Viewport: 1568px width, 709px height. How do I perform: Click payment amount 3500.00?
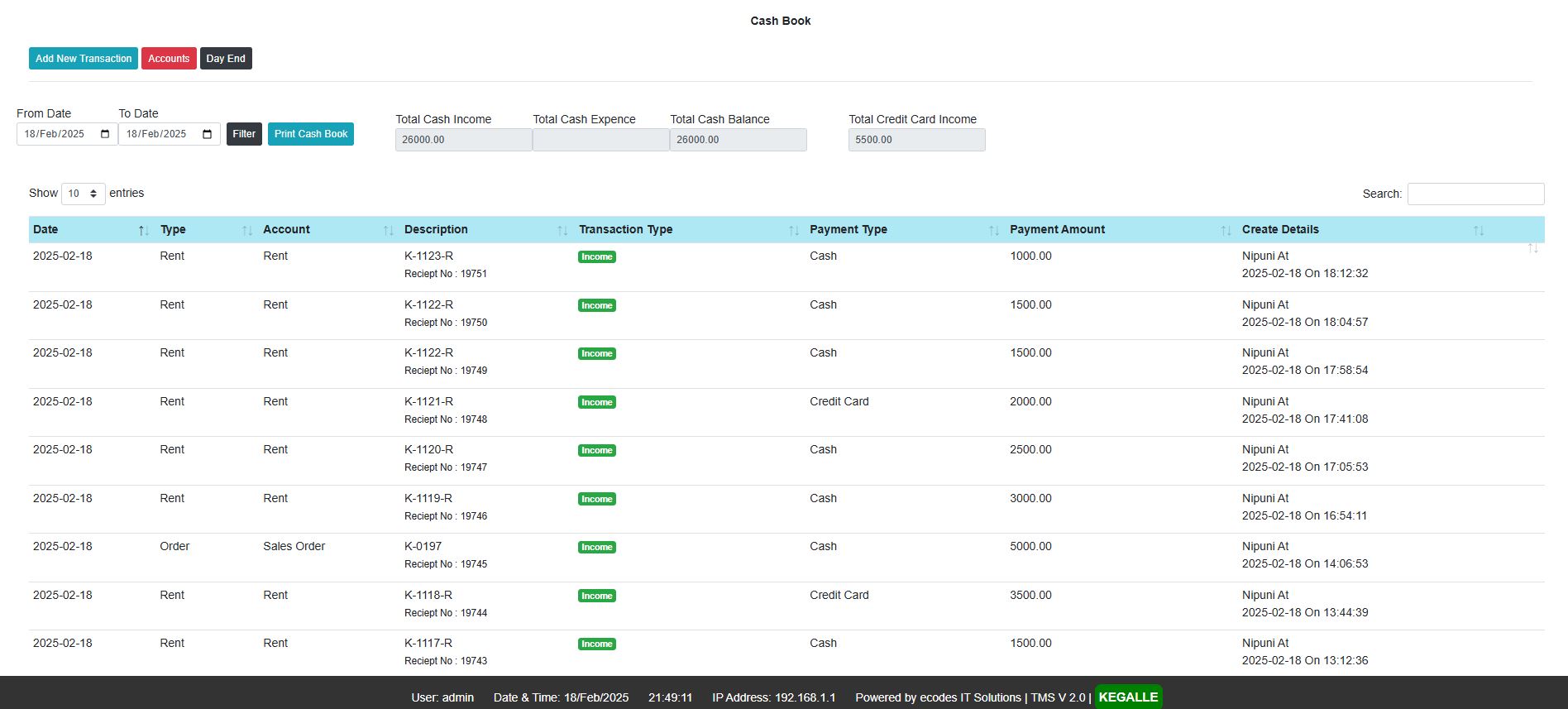pos(1030,595)
